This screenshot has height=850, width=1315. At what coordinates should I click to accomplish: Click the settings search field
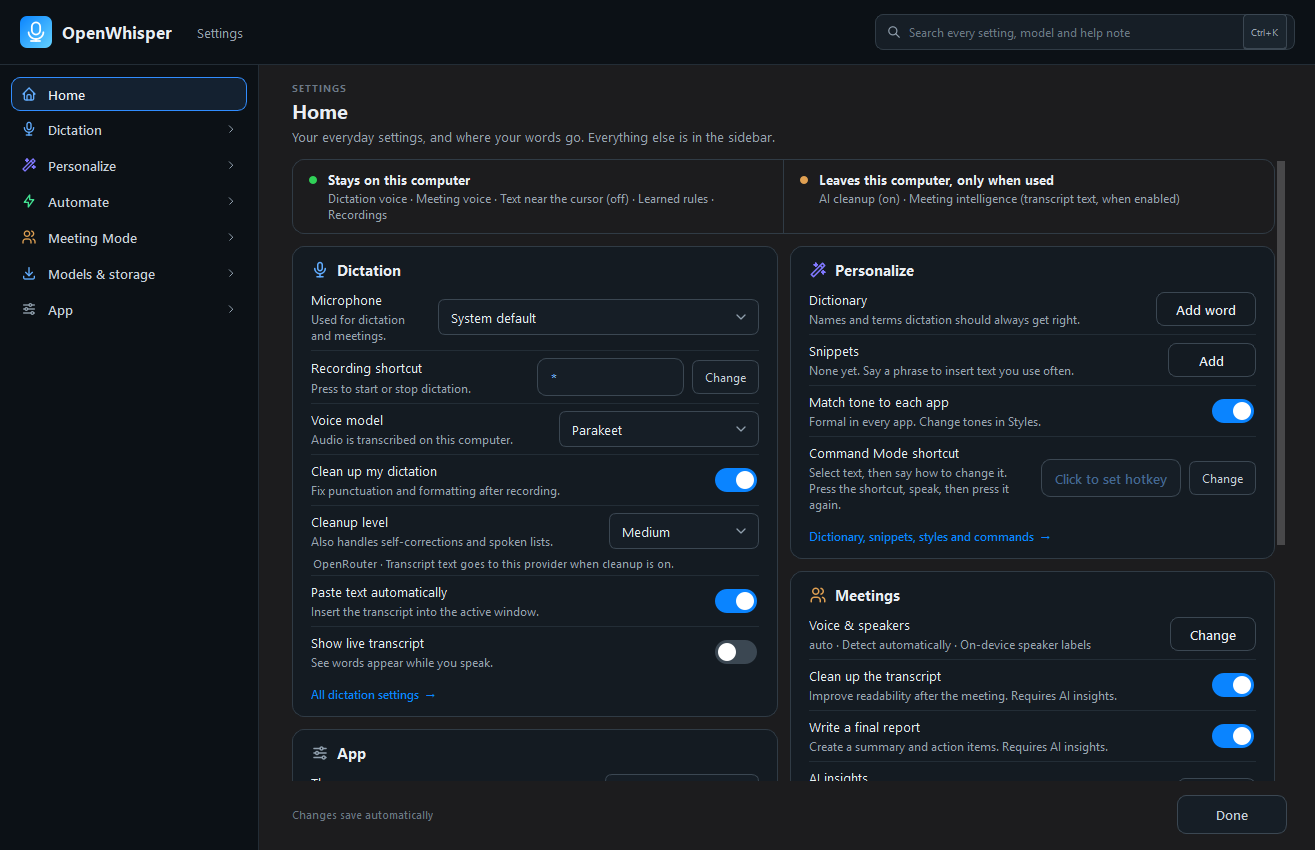pyautogui.click(x=1085, y=33)
